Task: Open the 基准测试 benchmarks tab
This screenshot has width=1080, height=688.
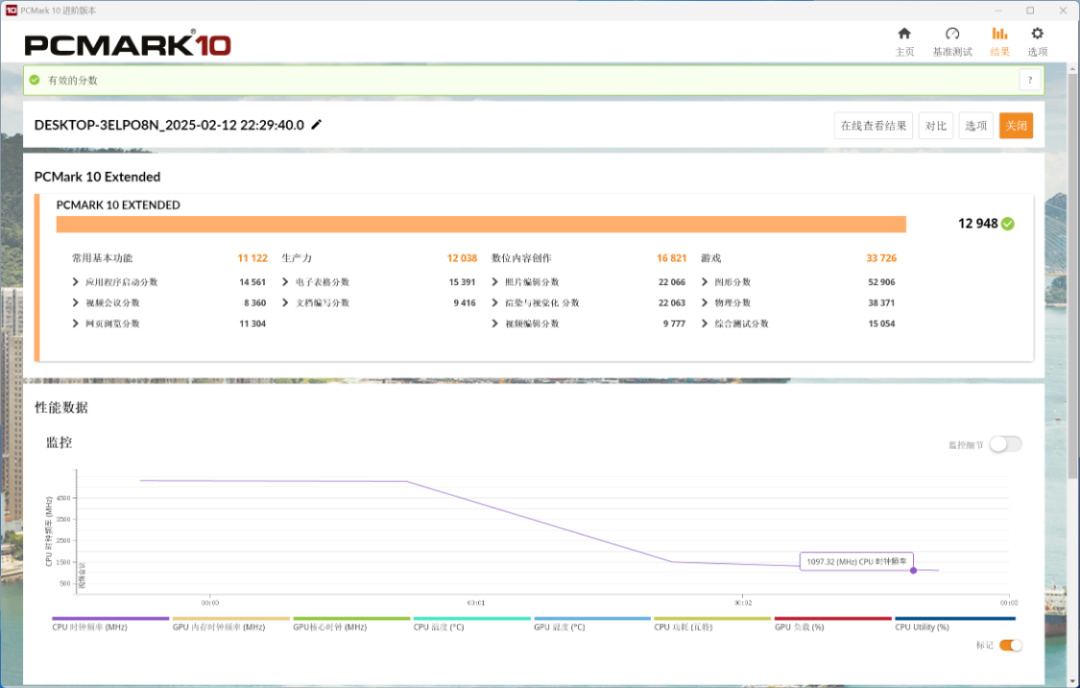Action: (952, 41)
